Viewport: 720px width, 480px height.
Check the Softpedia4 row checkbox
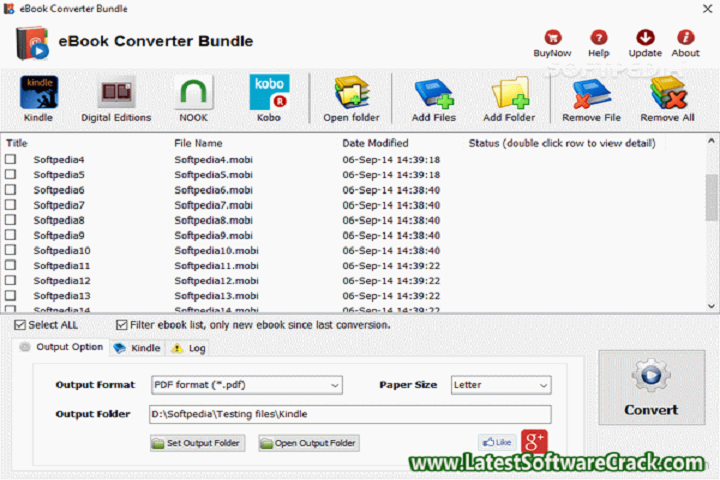tap(11, 159)
